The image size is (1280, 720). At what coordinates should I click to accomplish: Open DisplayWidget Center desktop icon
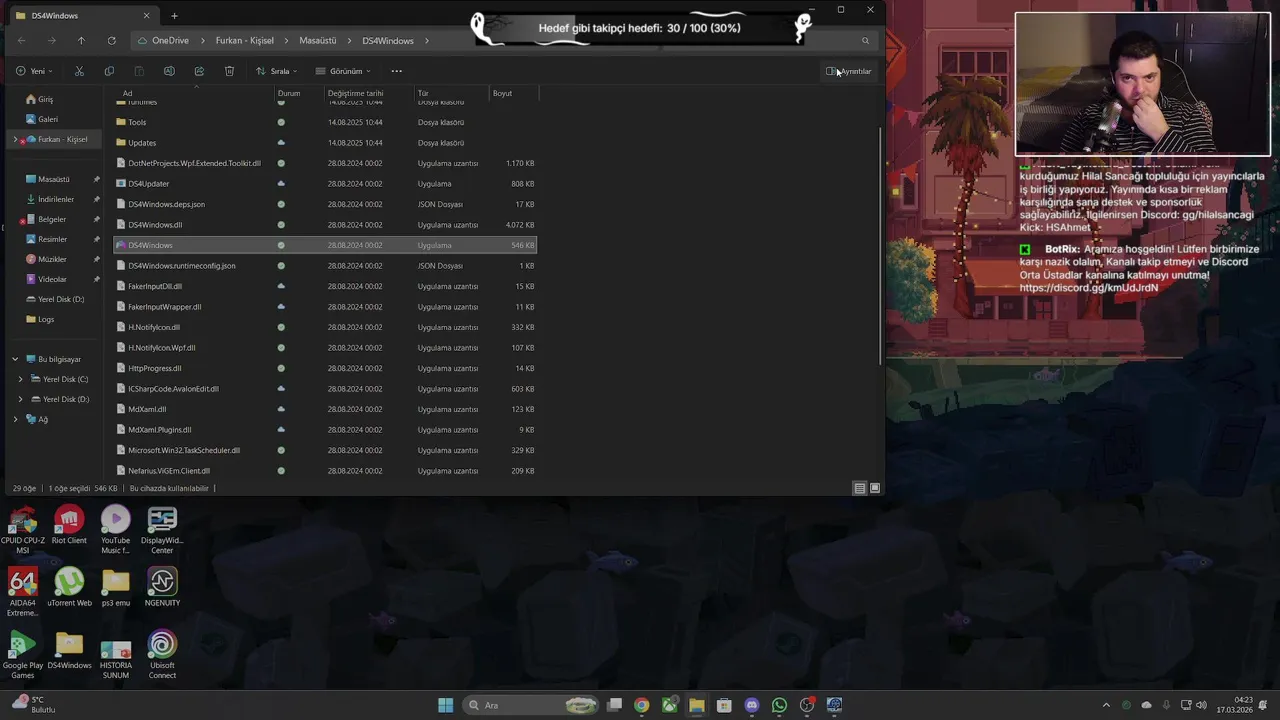162,530
